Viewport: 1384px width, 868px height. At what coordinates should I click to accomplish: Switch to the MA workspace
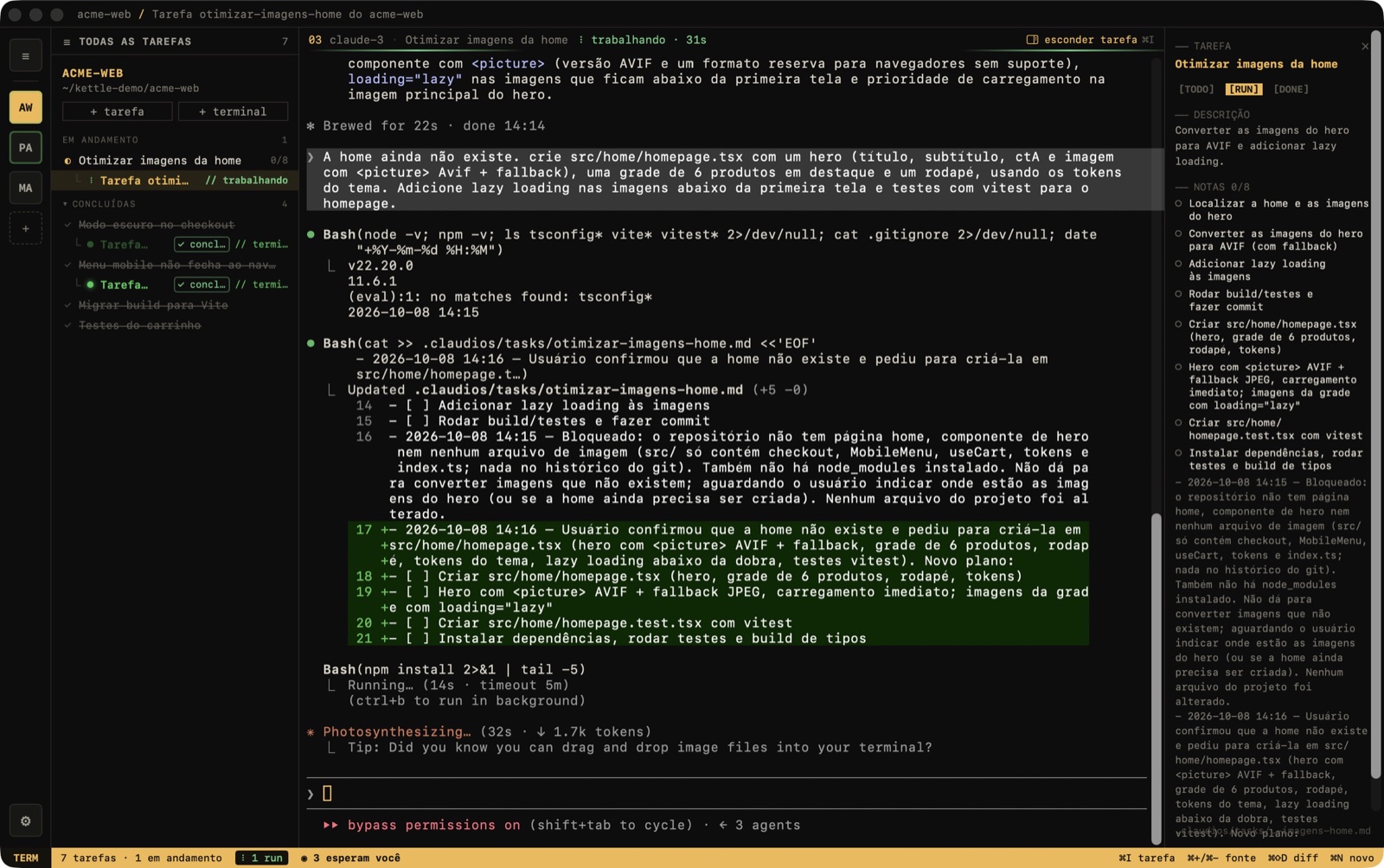25,188
